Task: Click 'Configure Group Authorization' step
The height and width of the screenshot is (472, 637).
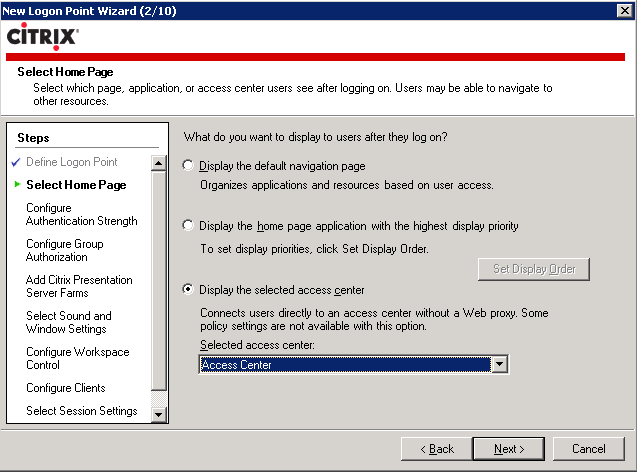Action: [65, 251]
